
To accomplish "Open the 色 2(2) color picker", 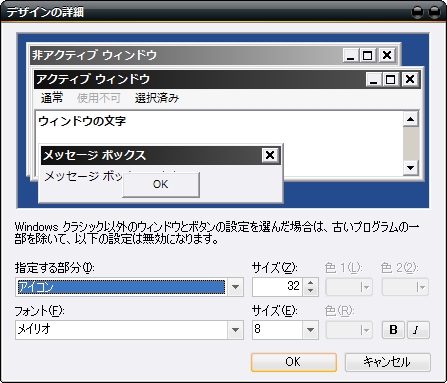I will pos(405,287).
